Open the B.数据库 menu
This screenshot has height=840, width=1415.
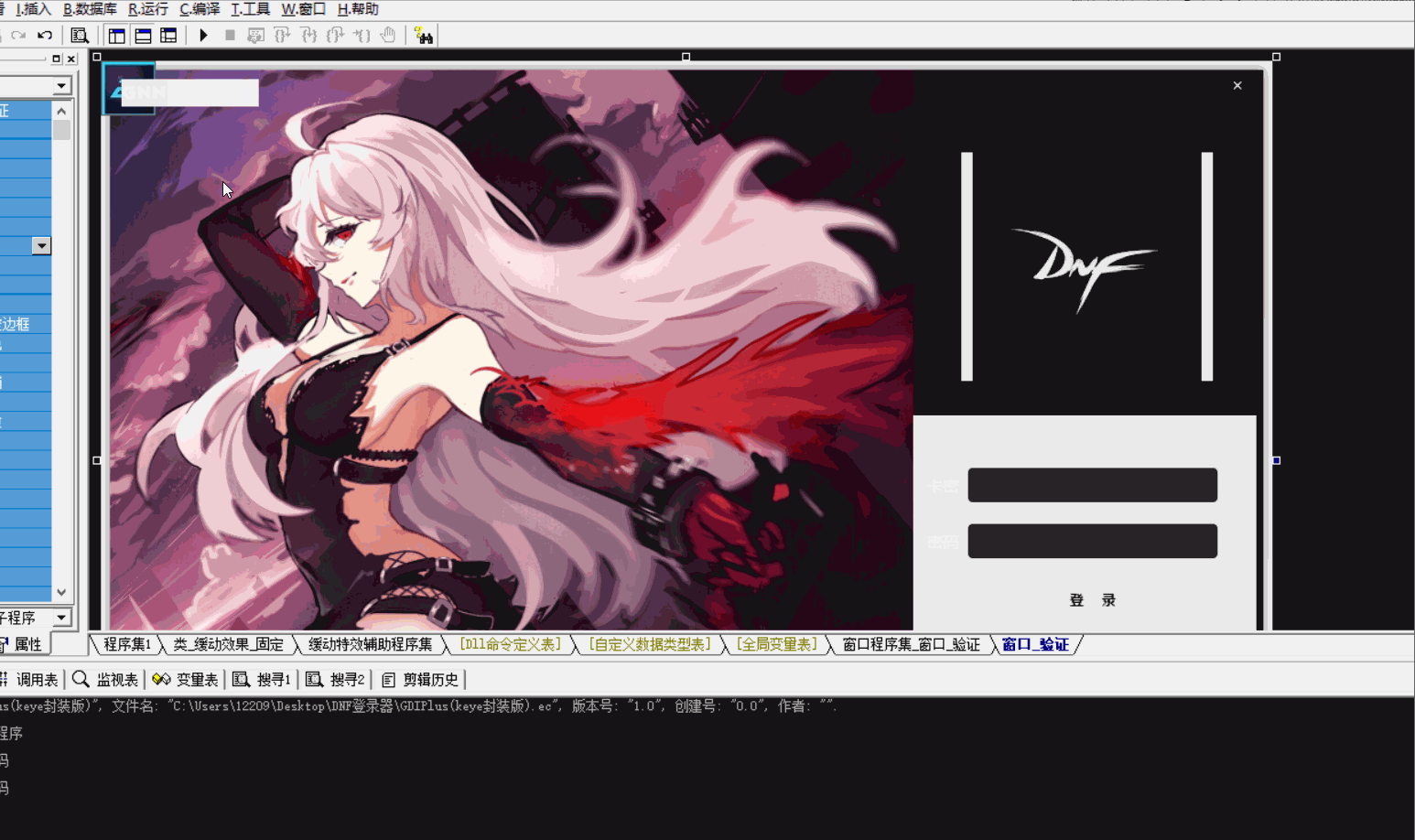click(90, 9)
